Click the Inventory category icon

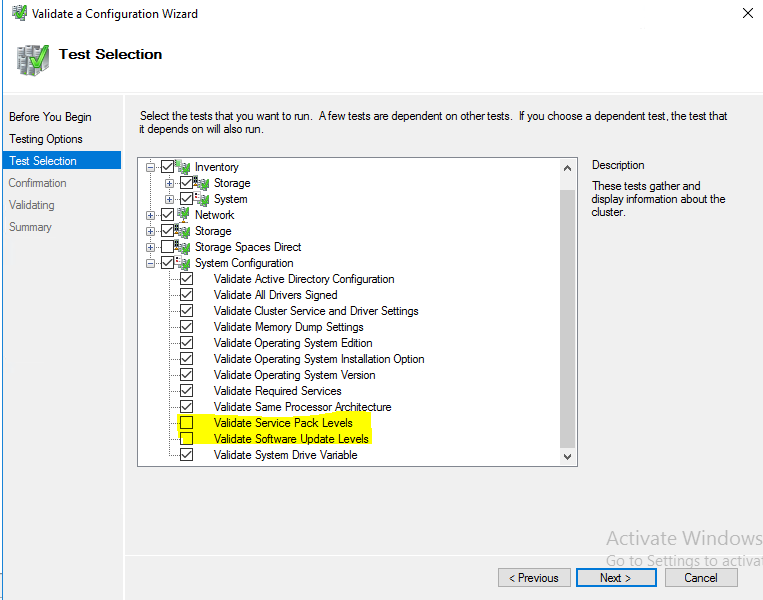[183, 167]
